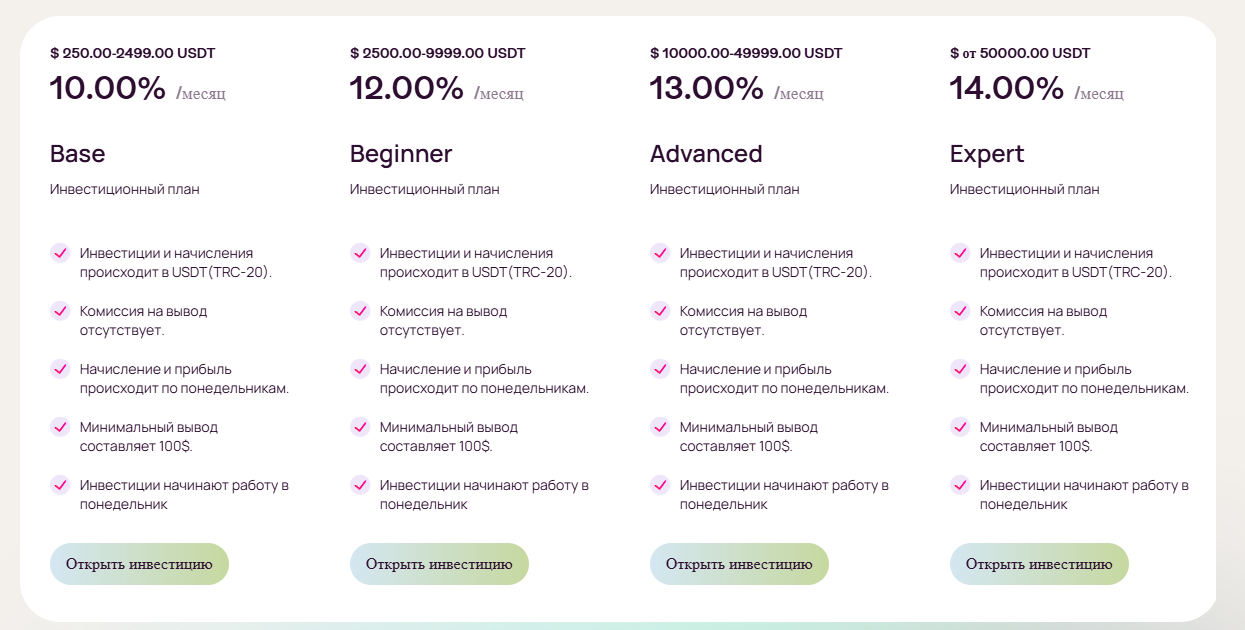Click Advanced plan's Monday accrual checkmark icon
Screen dimensions: 1245x630
point(660,369)
